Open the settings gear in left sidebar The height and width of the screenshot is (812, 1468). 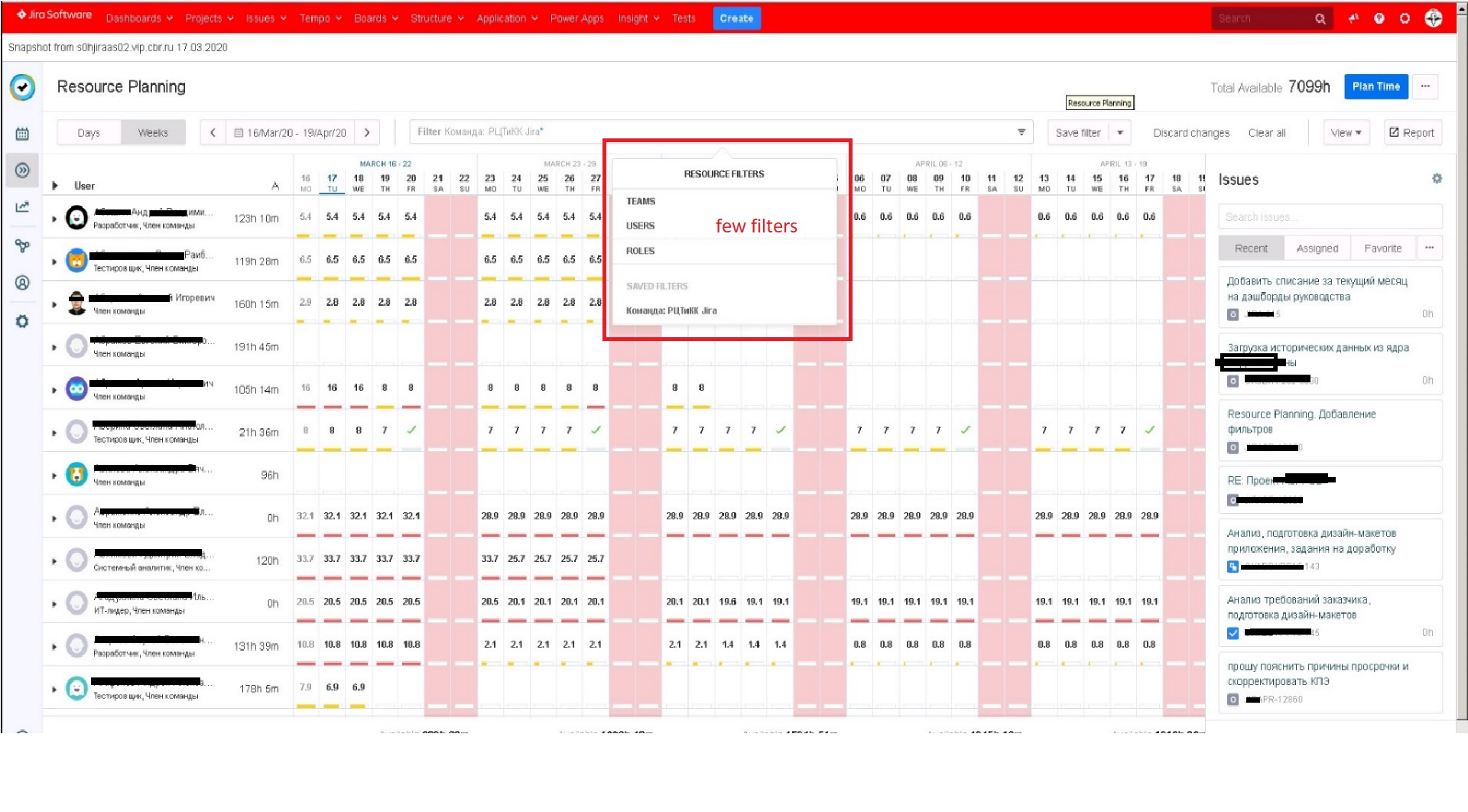[x=22, y=322]
